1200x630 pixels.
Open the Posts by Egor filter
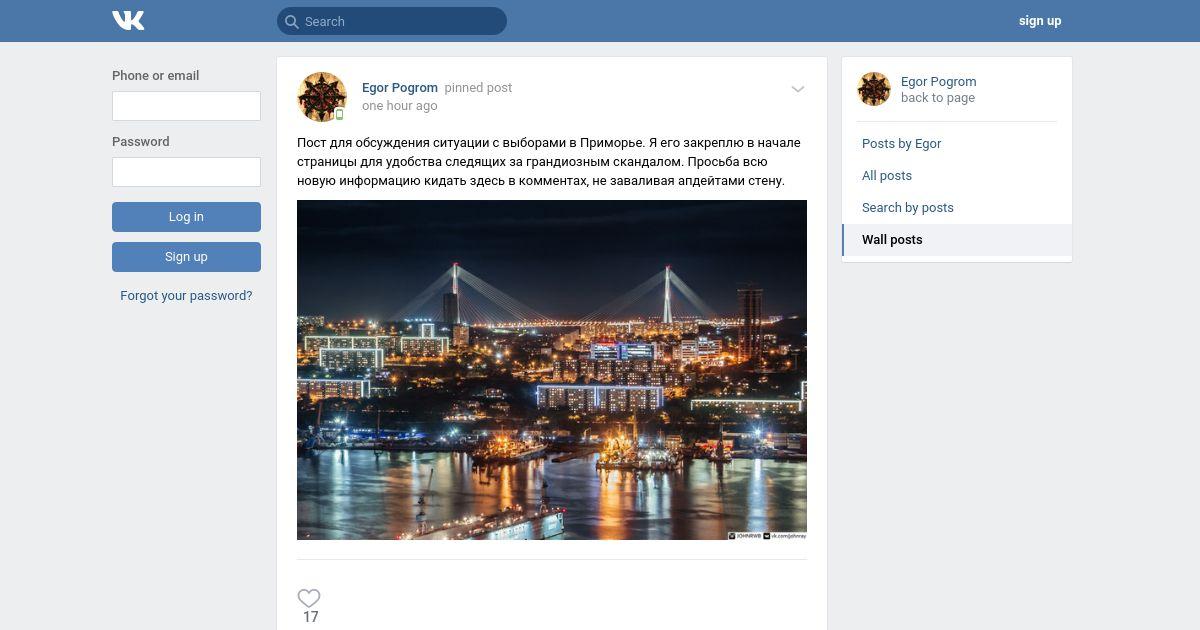click(x=901, y=143)
